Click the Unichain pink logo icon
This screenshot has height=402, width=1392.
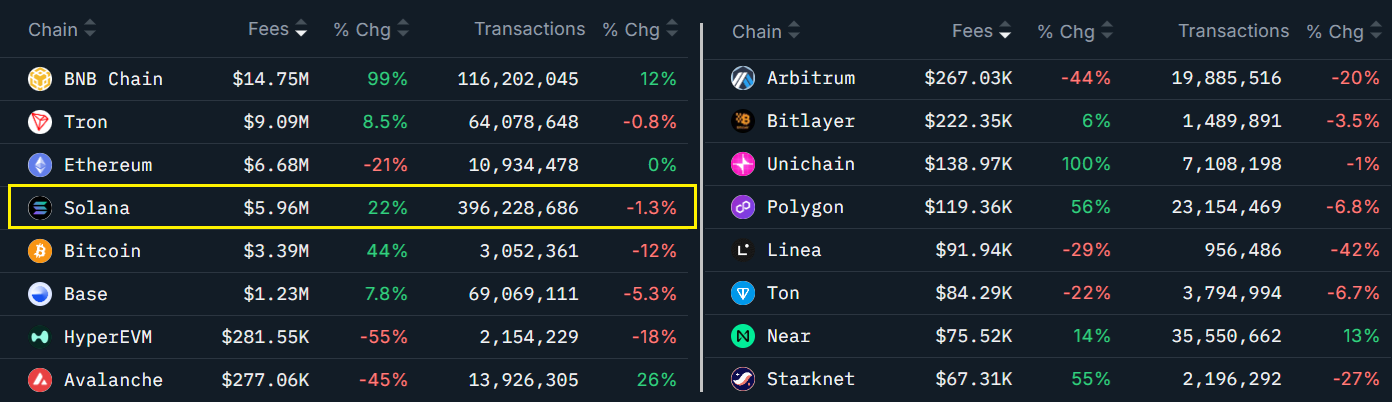pos(743,164)
